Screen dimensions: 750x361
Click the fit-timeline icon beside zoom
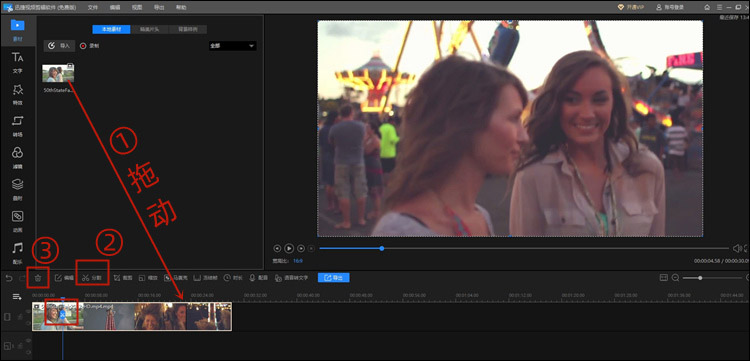coord(663,277)
